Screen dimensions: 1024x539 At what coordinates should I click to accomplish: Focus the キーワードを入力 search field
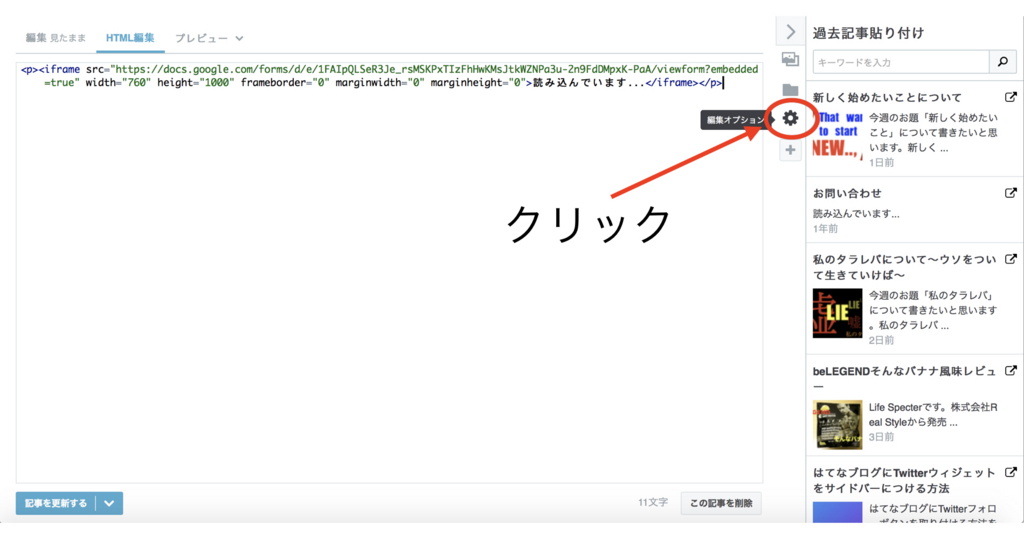pyautogui.click(x=901, y=62)
